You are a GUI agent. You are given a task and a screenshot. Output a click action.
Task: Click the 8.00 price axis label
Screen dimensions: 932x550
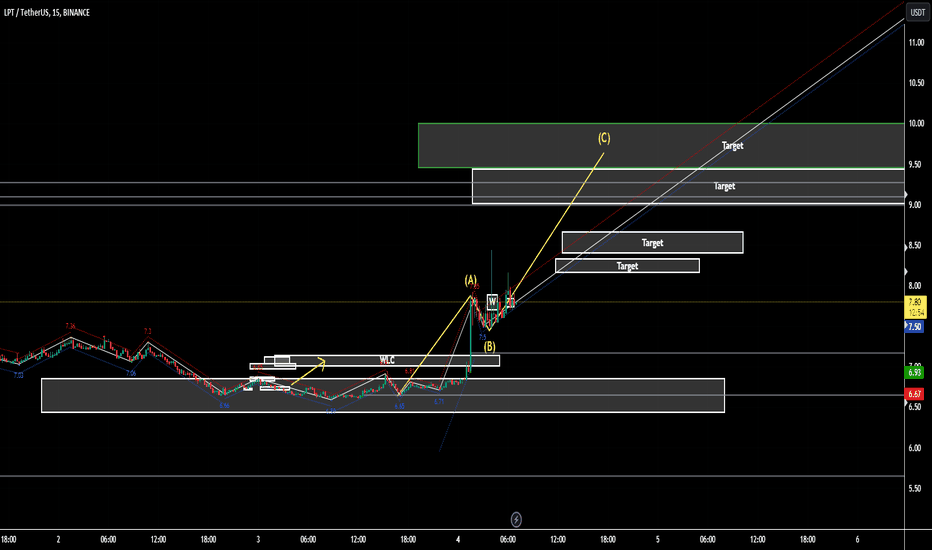tap(916, 285)
